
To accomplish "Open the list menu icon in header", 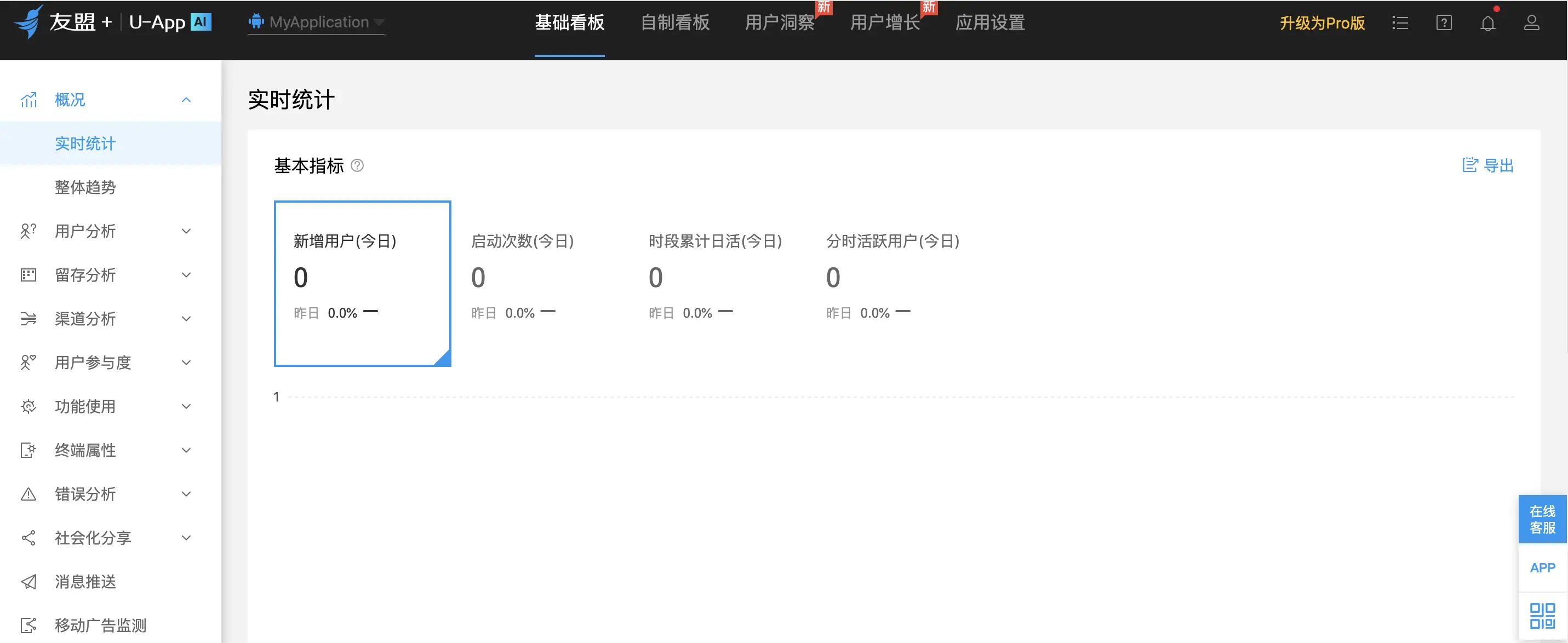I will tap(1399, 23).
